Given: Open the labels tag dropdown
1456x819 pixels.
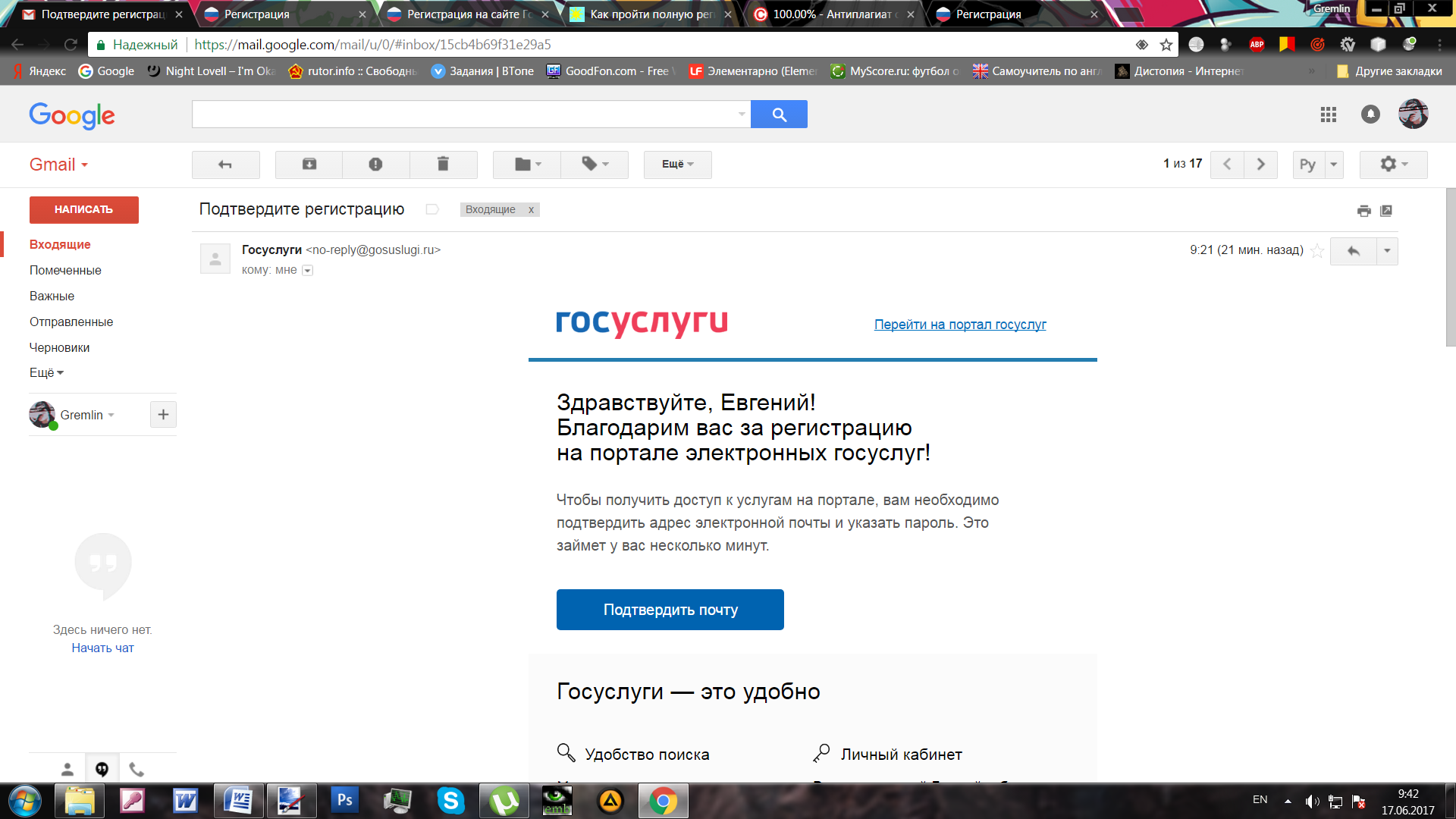Looking at the screenshot, I should 595,165.
